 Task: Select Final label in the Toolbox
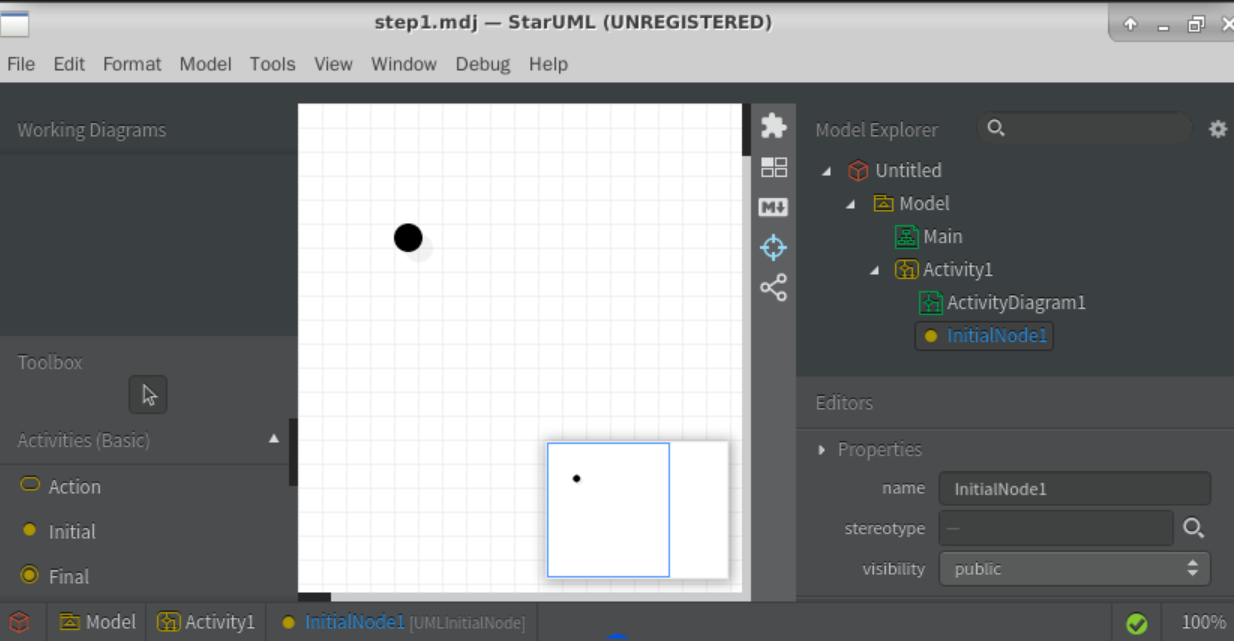(69, 577)
